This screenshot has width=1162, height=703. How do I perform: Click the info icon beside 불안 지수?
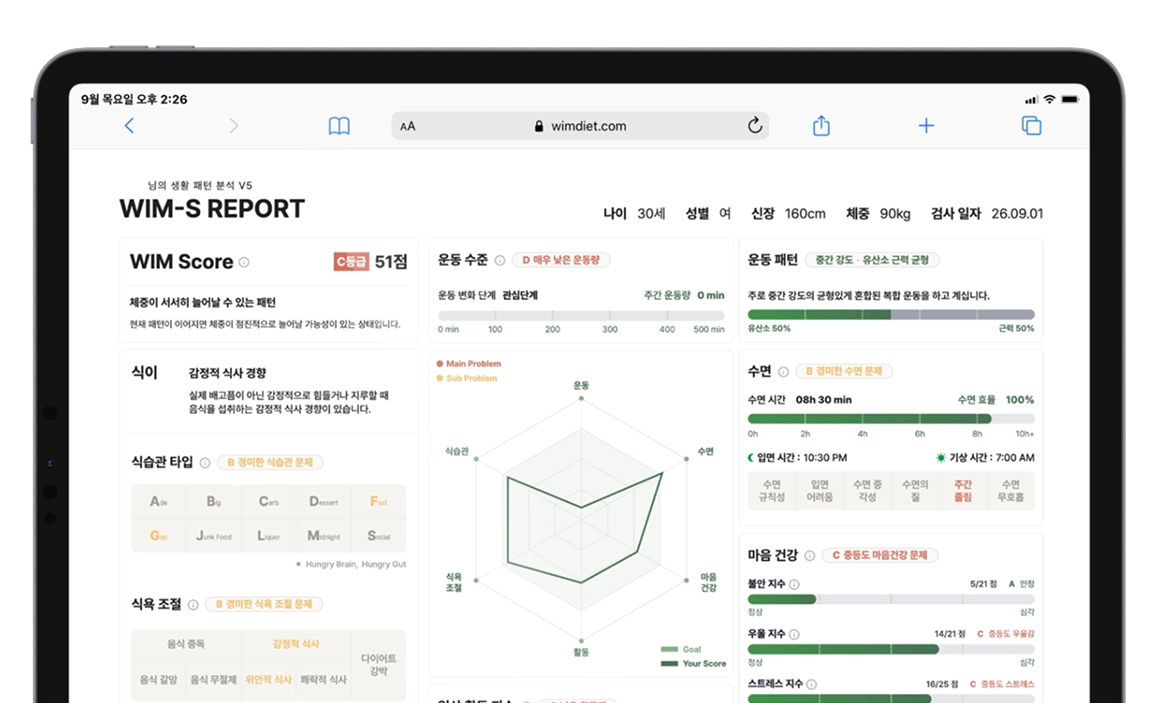pos(794,584)
